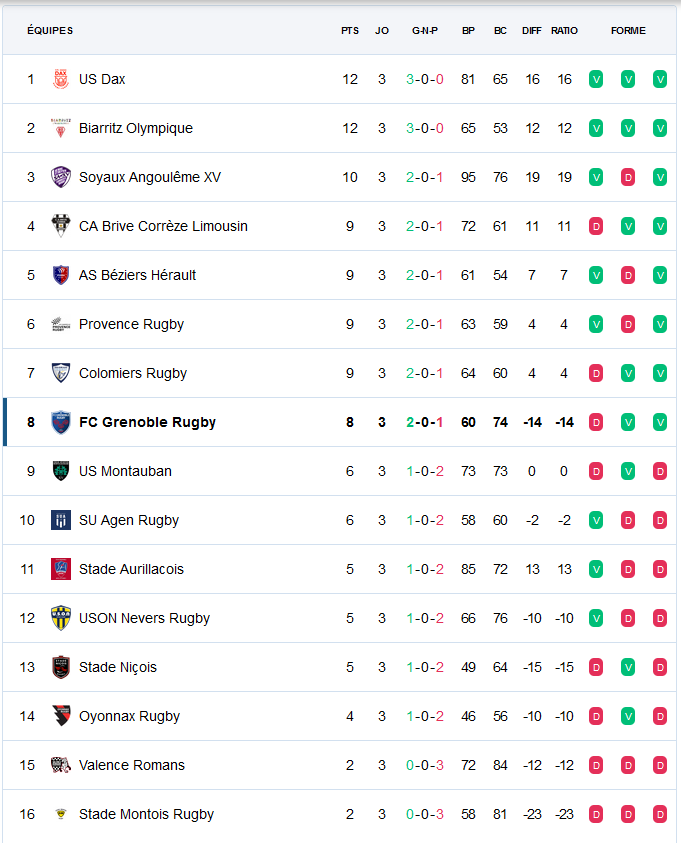Select the Soyaux Angoulême XV logo
681x843 pixels.
point(61,177)
